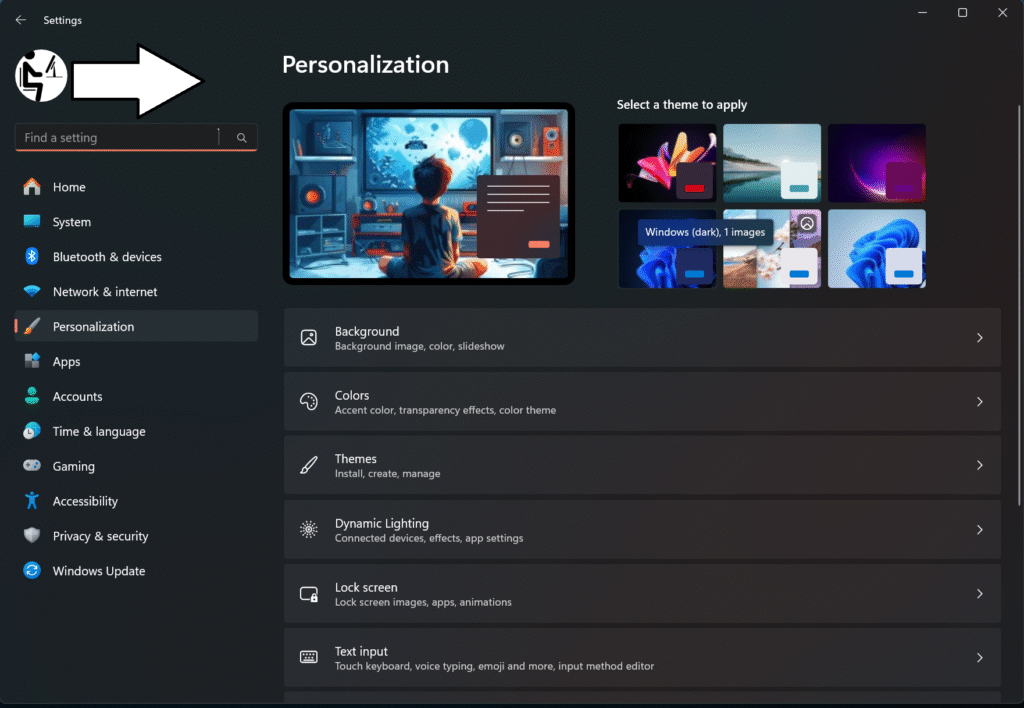
Task: Click the Themes brush icon
Action: click(308, 465)
